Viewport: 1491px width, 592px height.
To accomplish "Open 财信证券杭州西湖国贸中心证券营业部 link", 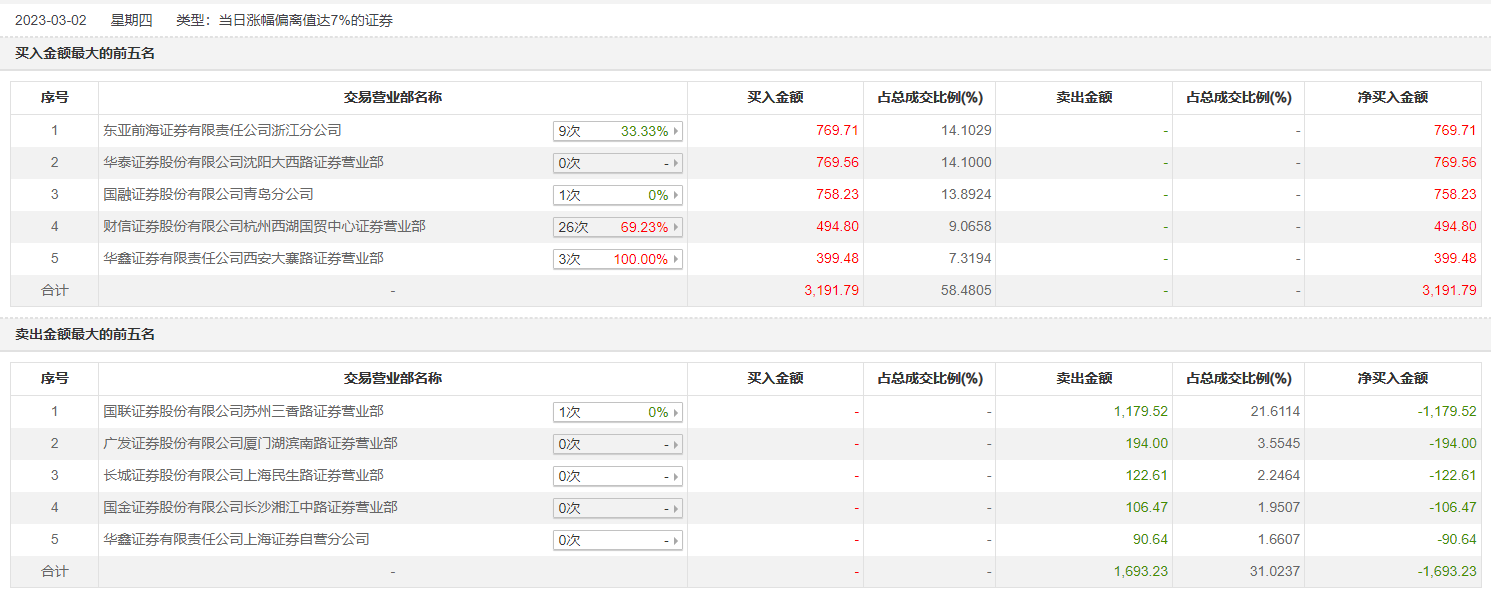I will click(x=265, y=226).
